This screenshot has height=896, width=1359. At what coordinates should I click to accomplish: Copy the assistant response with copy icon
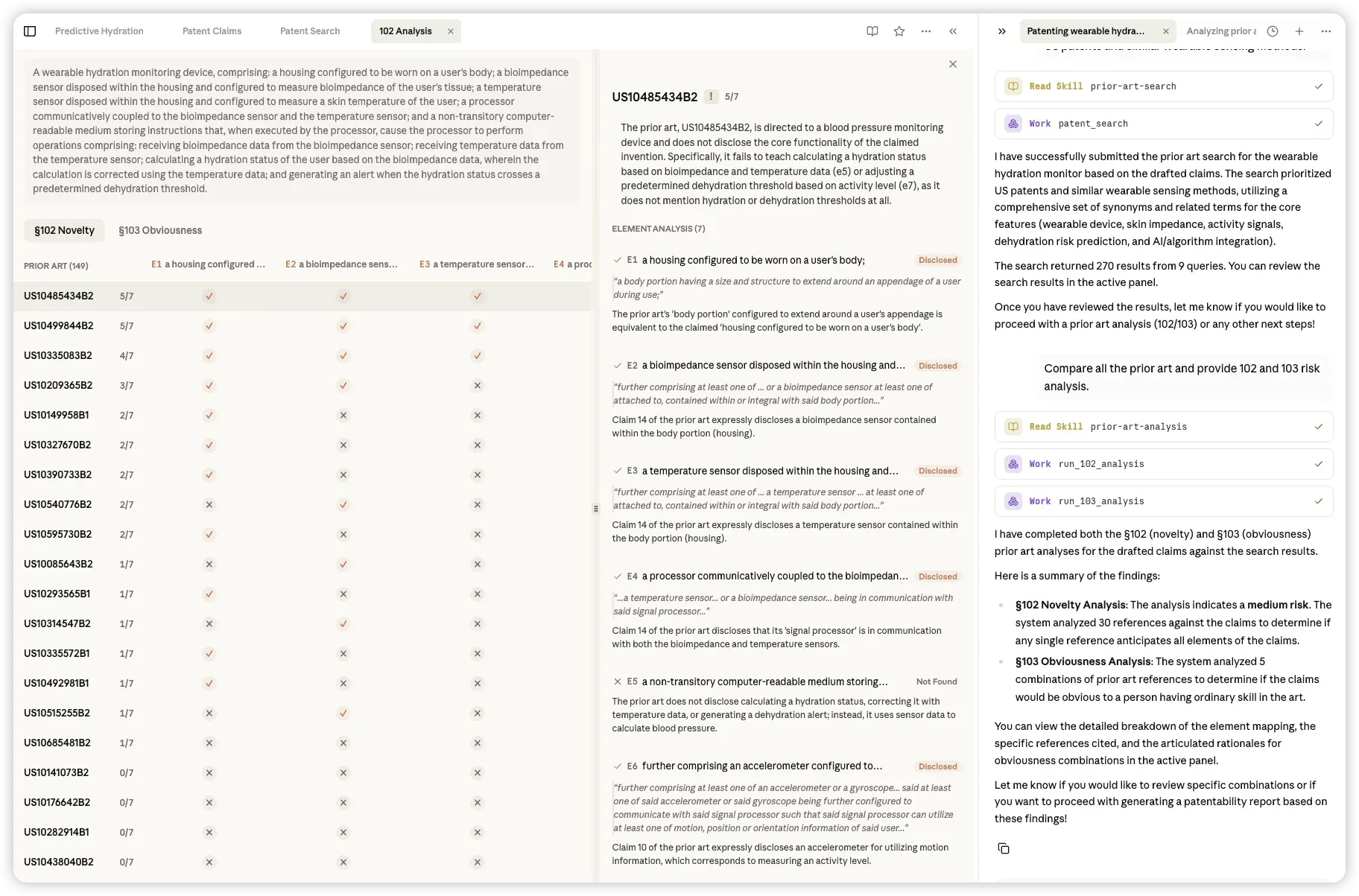click(1004, 849)
